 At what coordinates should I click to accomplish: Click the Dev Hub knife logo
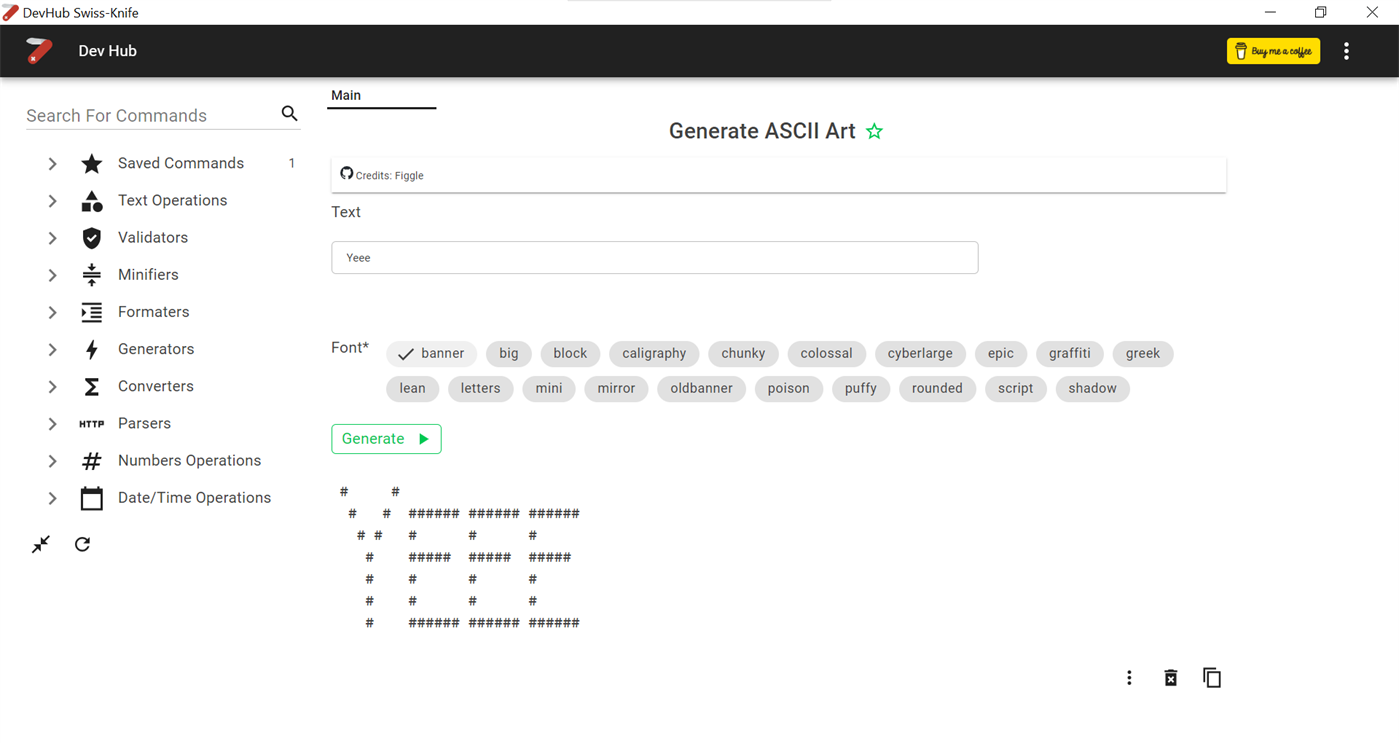click(39, 51)
